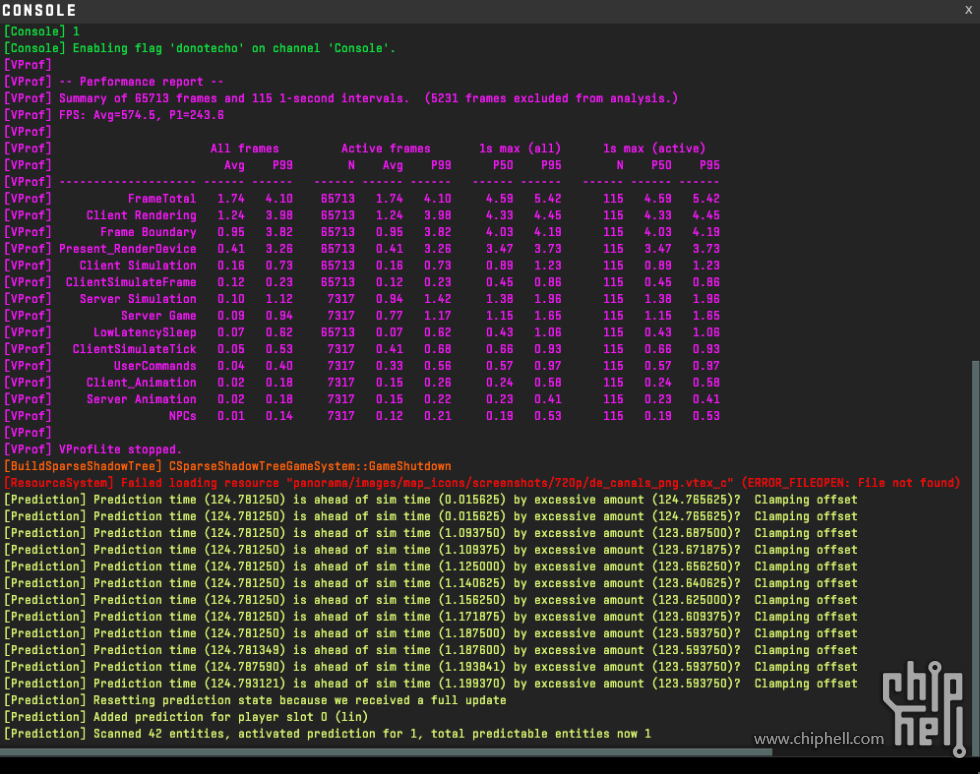Select the 'Performance report' header line
980x774 pixels.
click(x=140, y=82)
